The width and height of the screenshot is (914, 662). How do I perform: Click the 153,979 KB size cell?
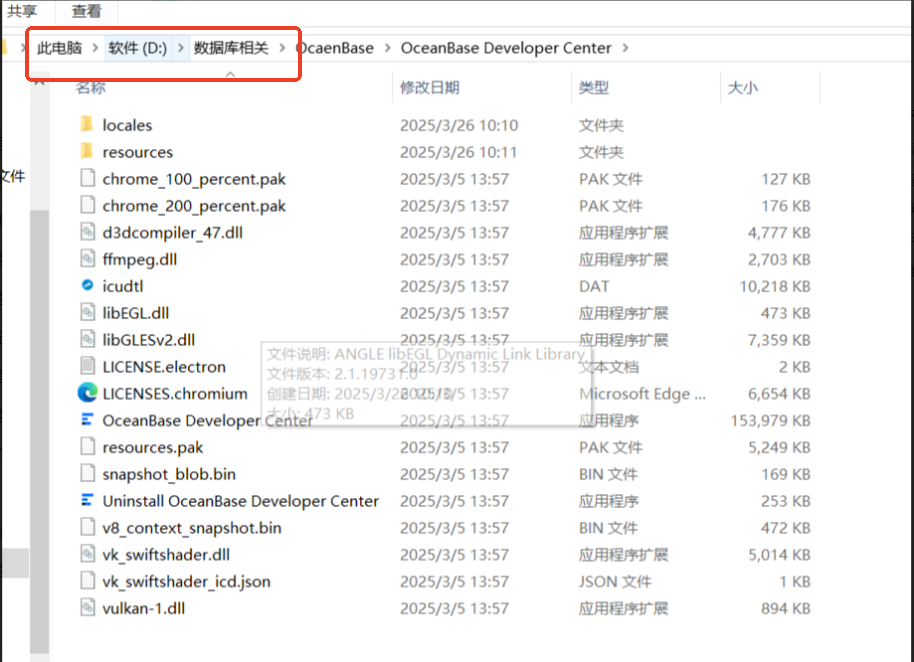point(771,420)
